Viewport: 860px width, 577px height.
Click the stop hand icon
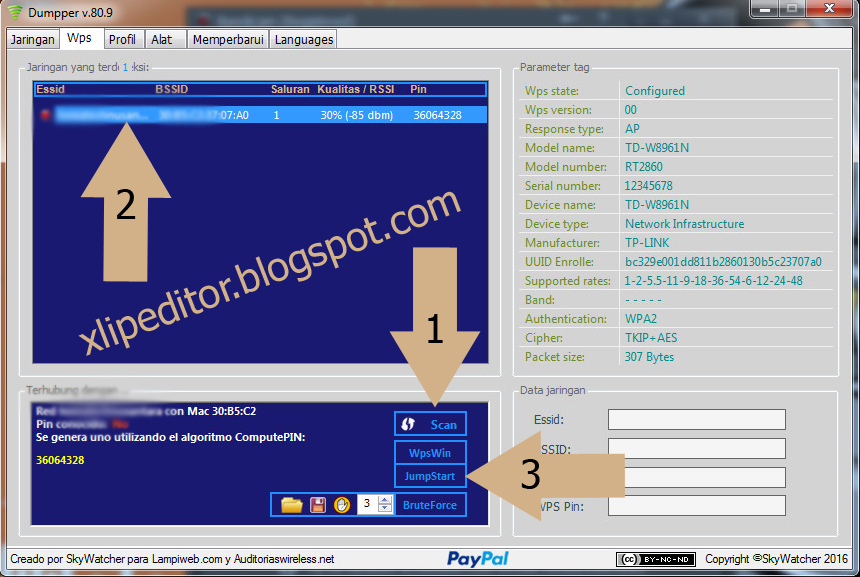(342, 505)
